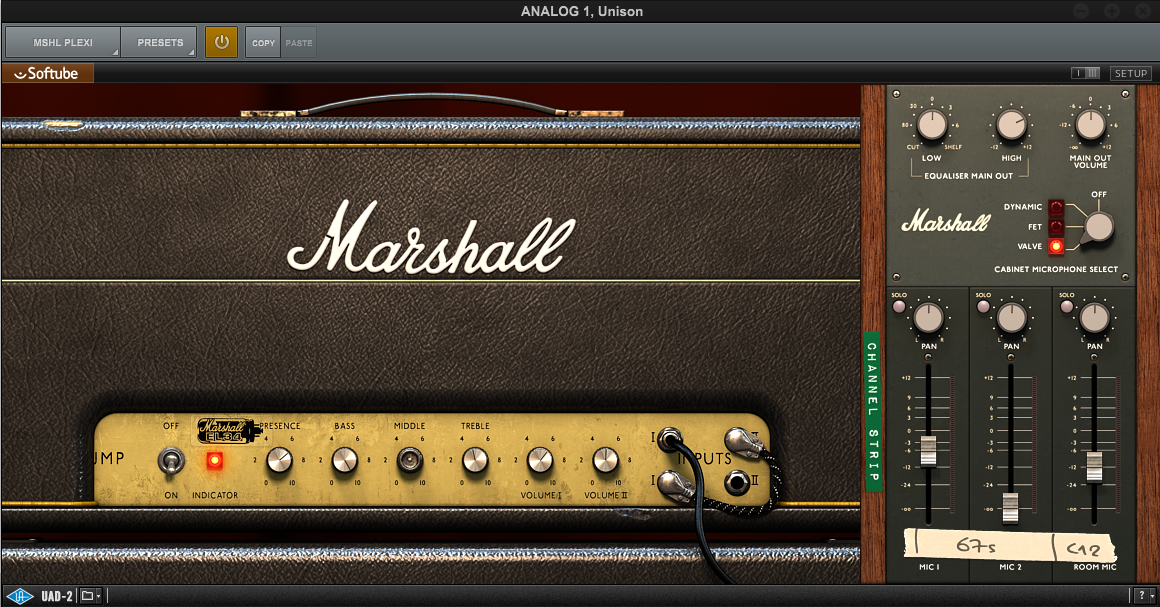Click the MIC 2 PAN knob
1160x607 pixels.
1011,318
